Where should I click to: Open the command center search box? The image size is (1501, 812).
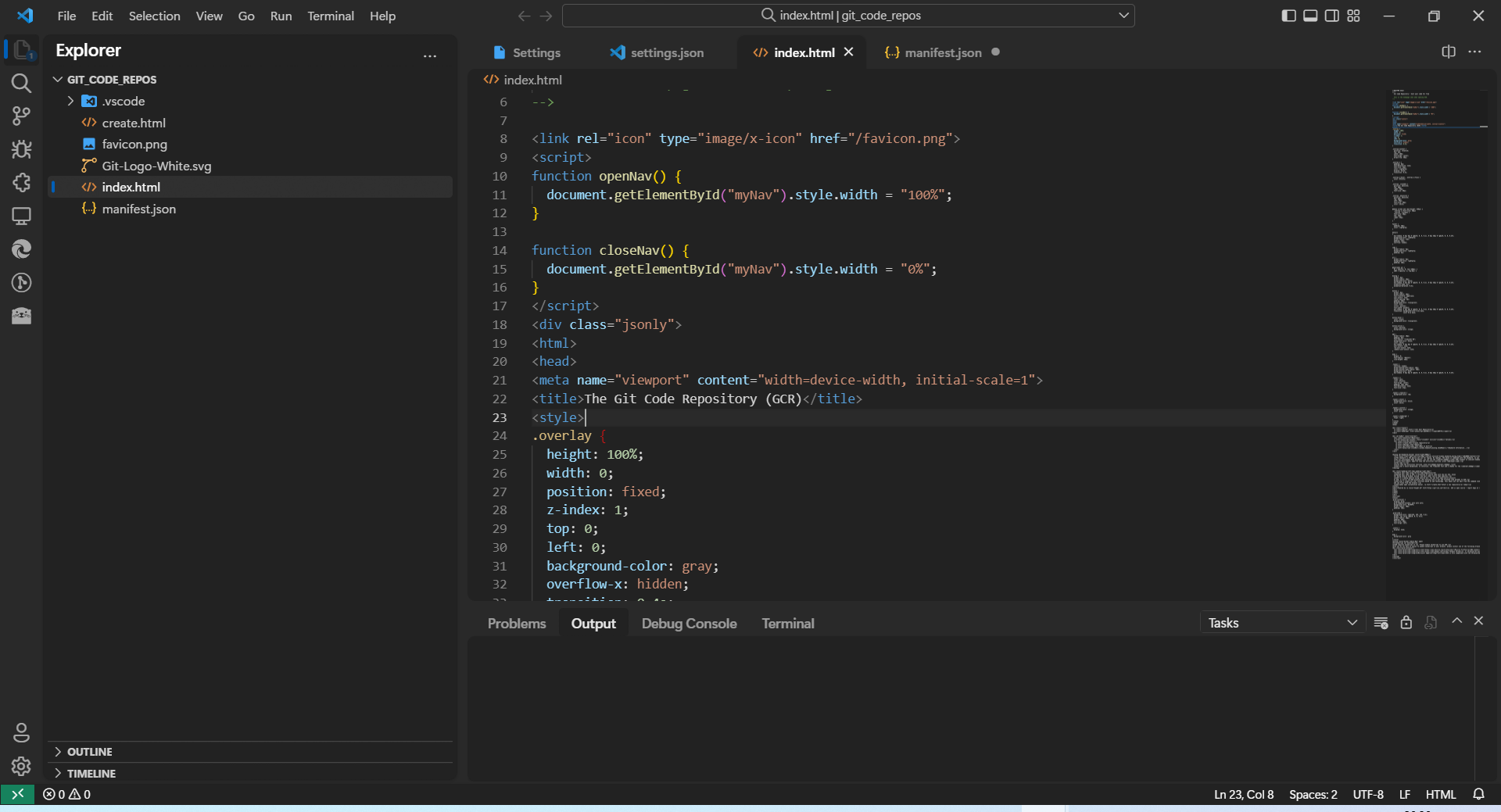coord(848,16)
